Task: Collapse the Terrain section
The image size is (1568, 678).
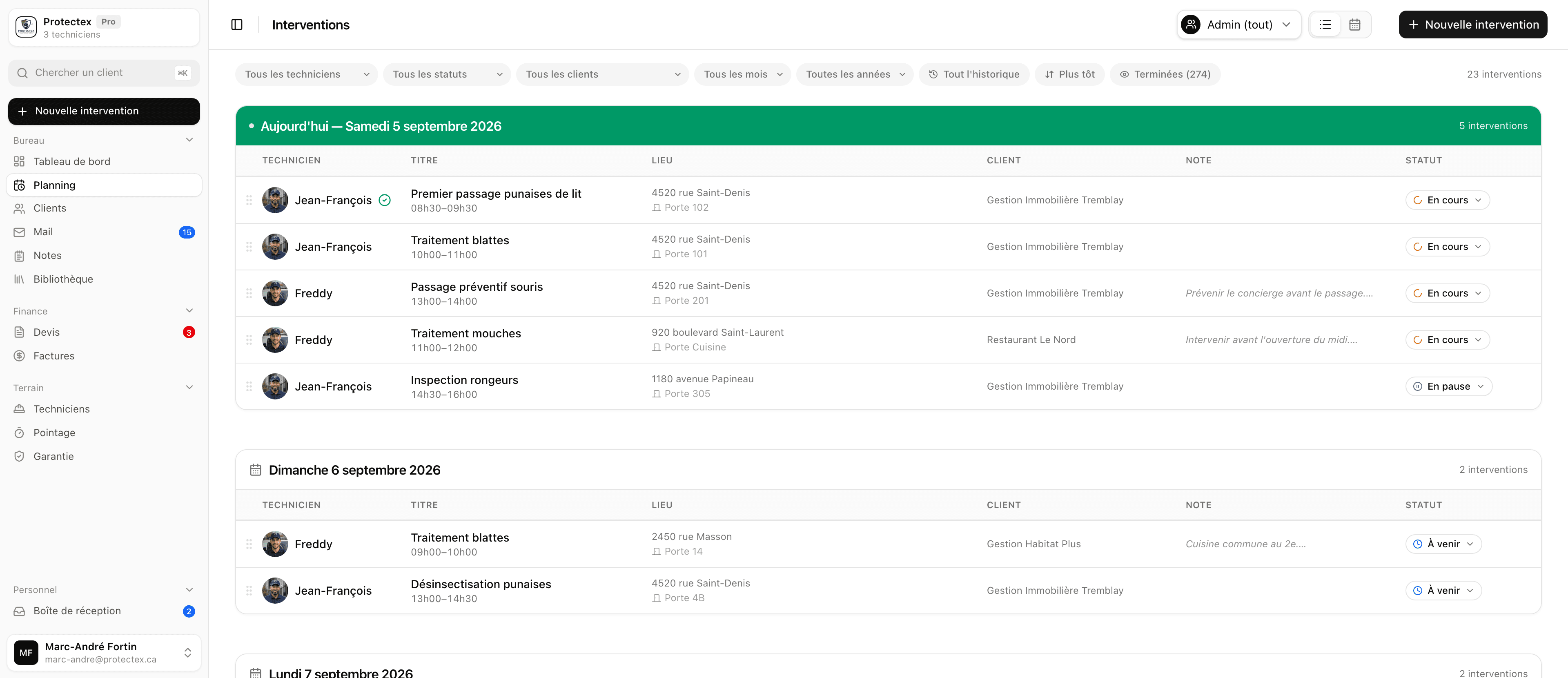Action: pyautogui.click(x=189, y=387)
